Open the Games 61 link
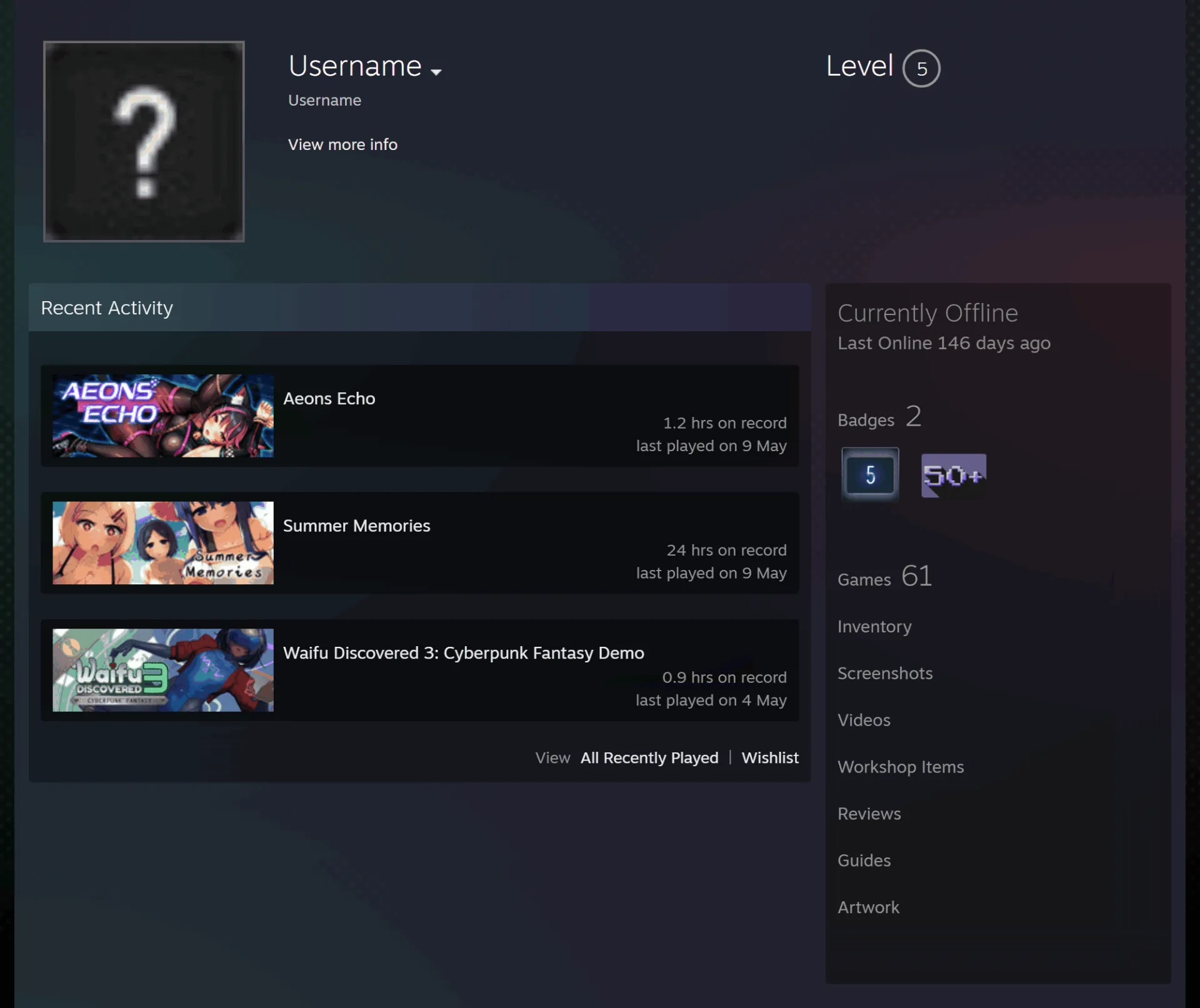The height and width of the screenshot is (1008, 1200). click(x=885, y=576)
